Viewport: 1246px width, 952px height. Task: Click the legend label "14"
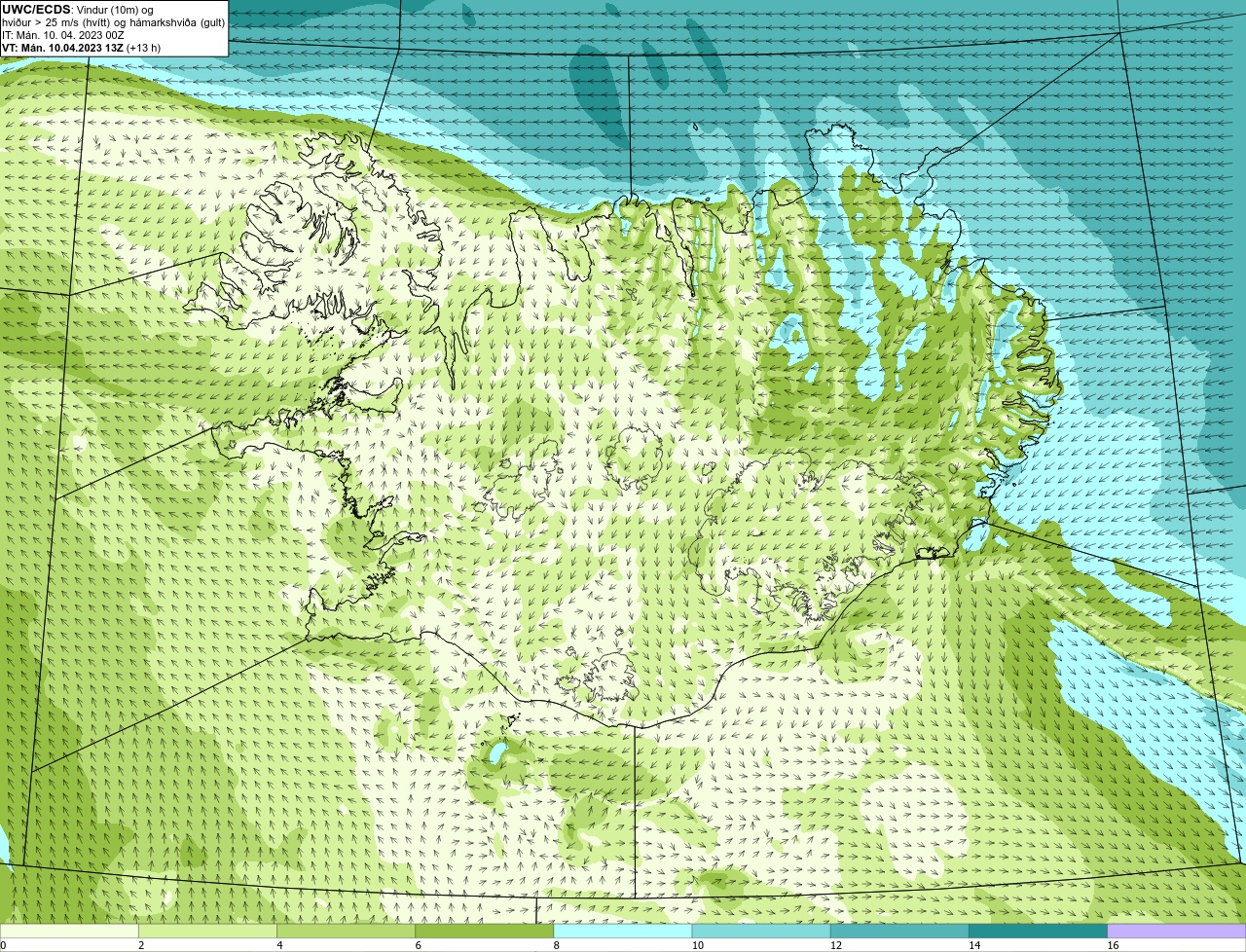(x=974, y=945)
